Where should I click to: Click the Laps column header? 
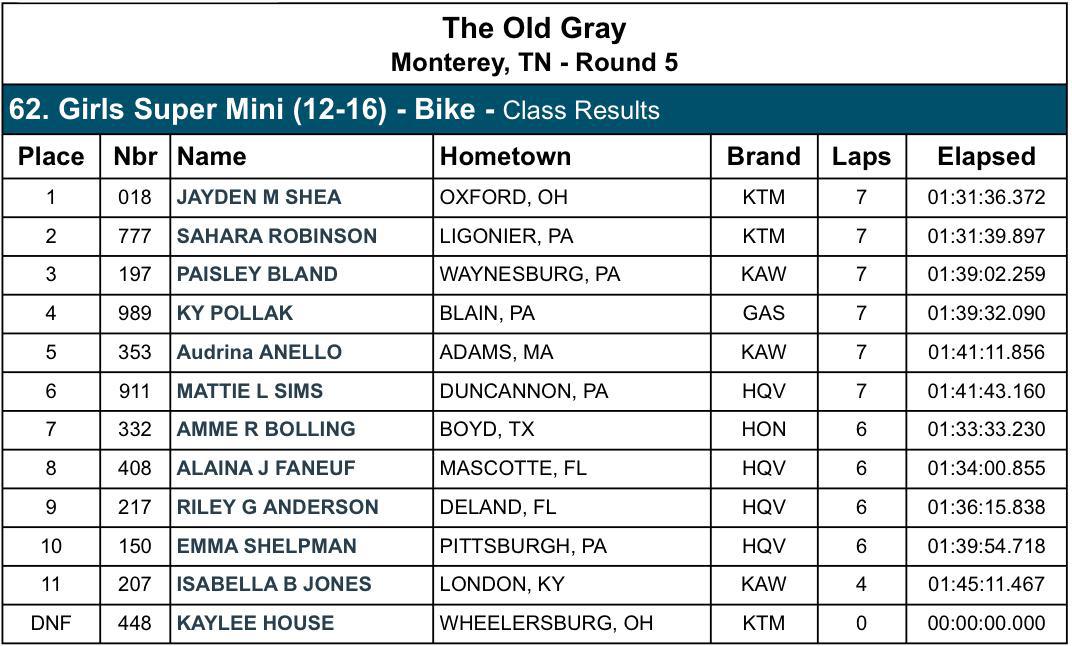861,157
